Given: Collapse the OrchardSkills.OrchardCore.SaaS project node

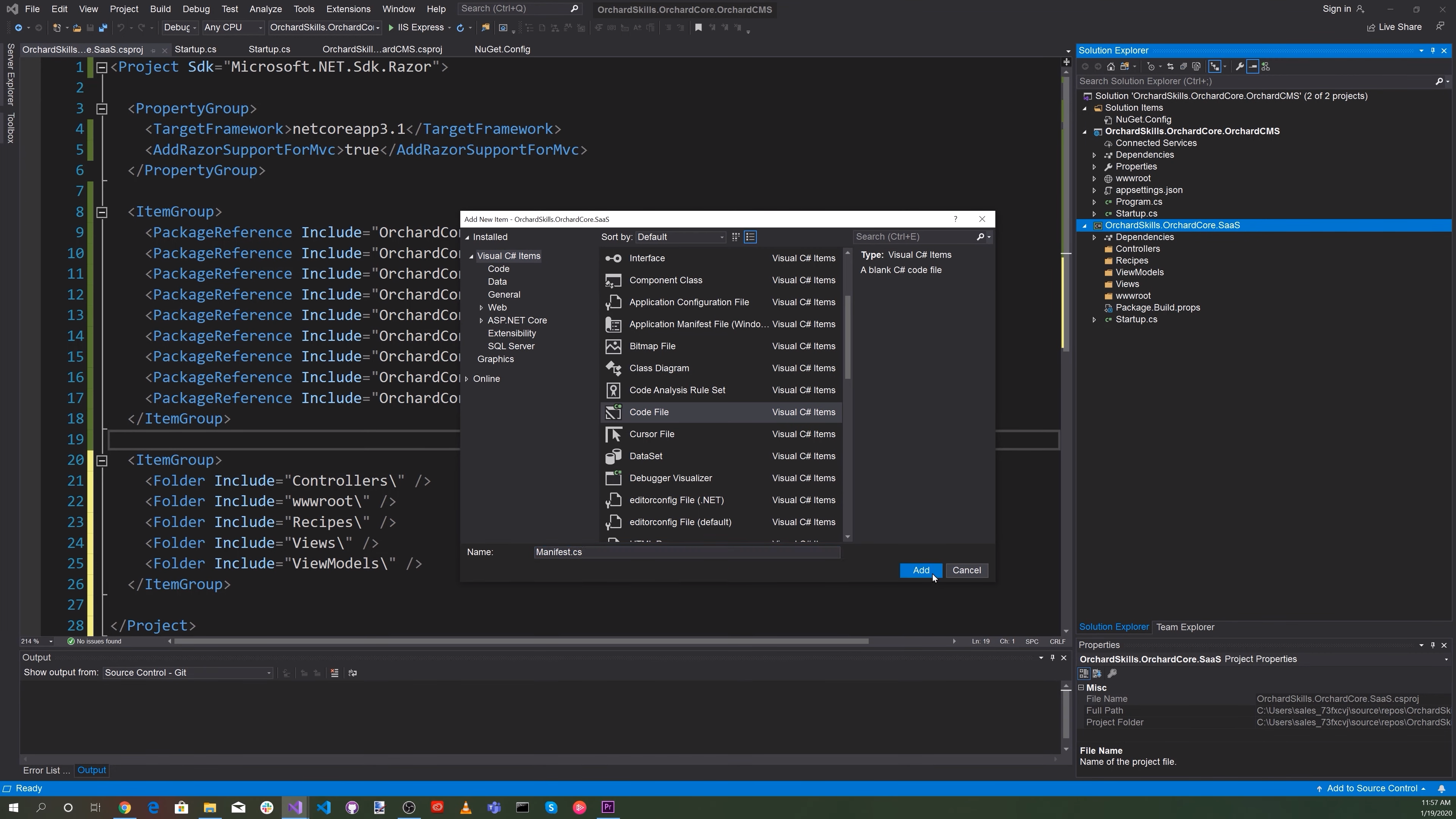Looking at the screenshot, I should coord(1084,226).
